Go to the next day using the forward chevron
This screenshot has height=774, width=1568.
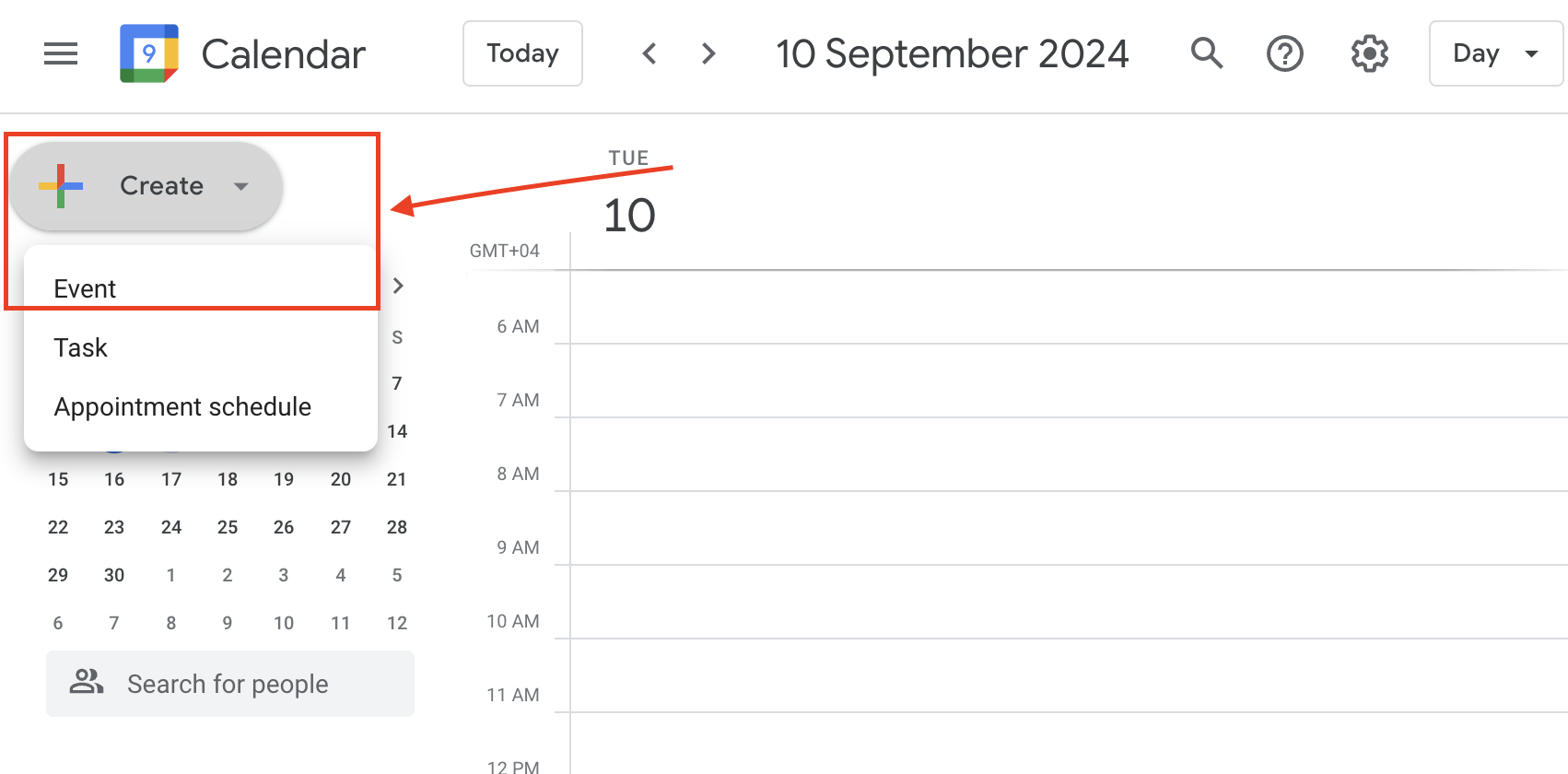pyautogui.click(x=708, y=53)
